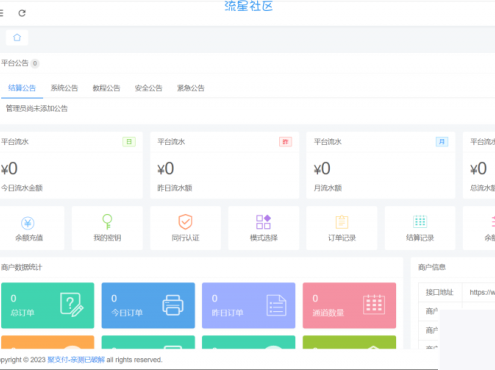The width and height of the screenshot is (495, 370).
Task: Click the 商户数据统计 heading
Action: [21, 267]
